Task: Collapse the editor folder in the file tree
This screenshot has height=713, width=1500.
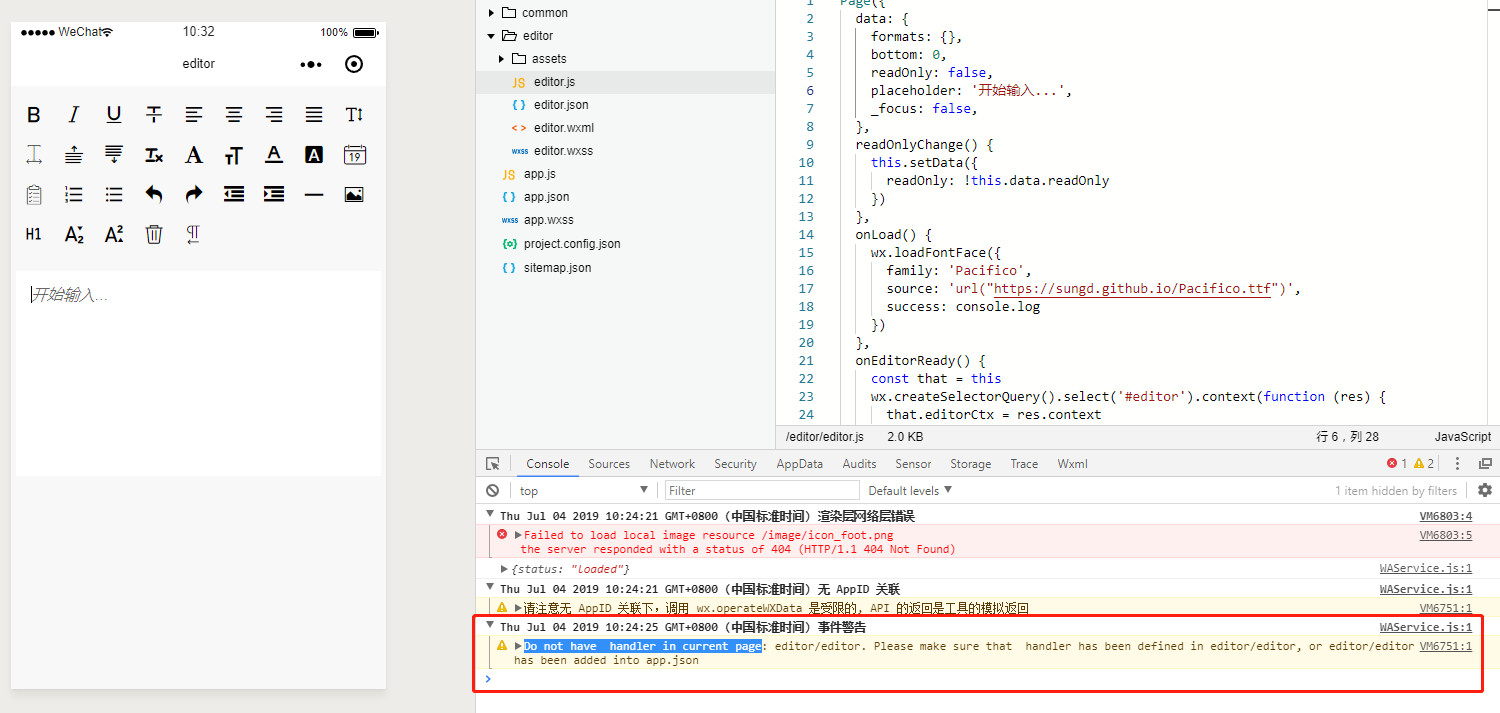Action: coord(492,36)
